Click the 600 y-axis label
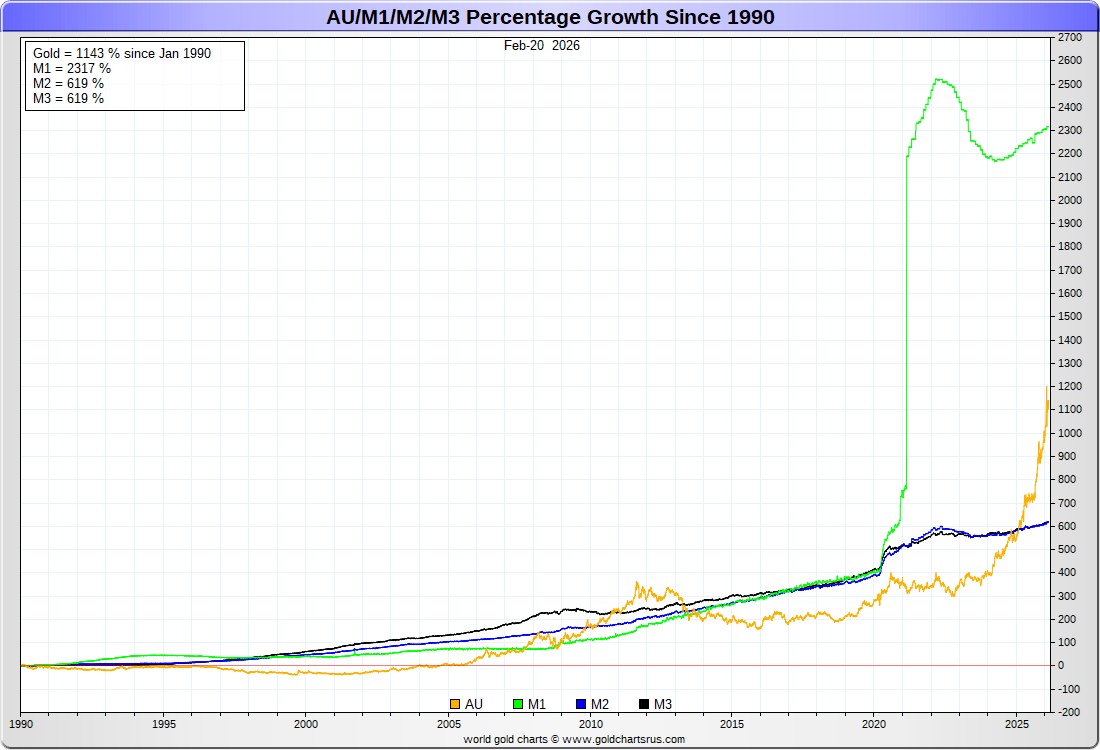The image size is (1100, 750). click(1067, 526)
